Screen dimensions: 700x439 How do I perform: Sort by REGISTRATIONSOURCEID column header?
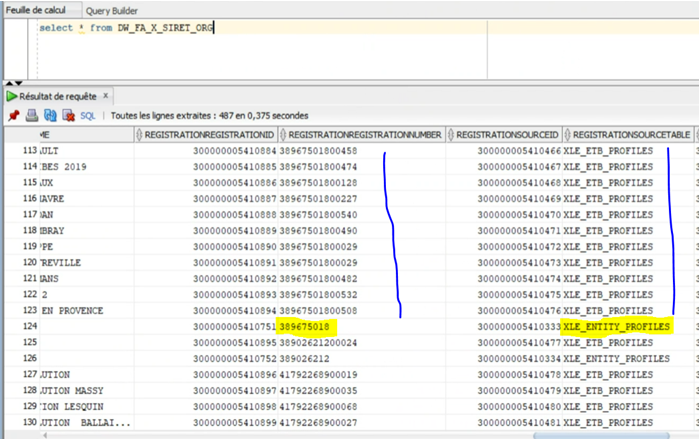(504, 135)
